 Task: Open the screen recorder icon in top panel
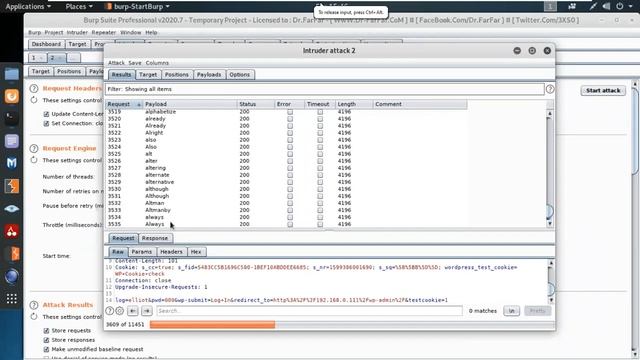[572, 6]
